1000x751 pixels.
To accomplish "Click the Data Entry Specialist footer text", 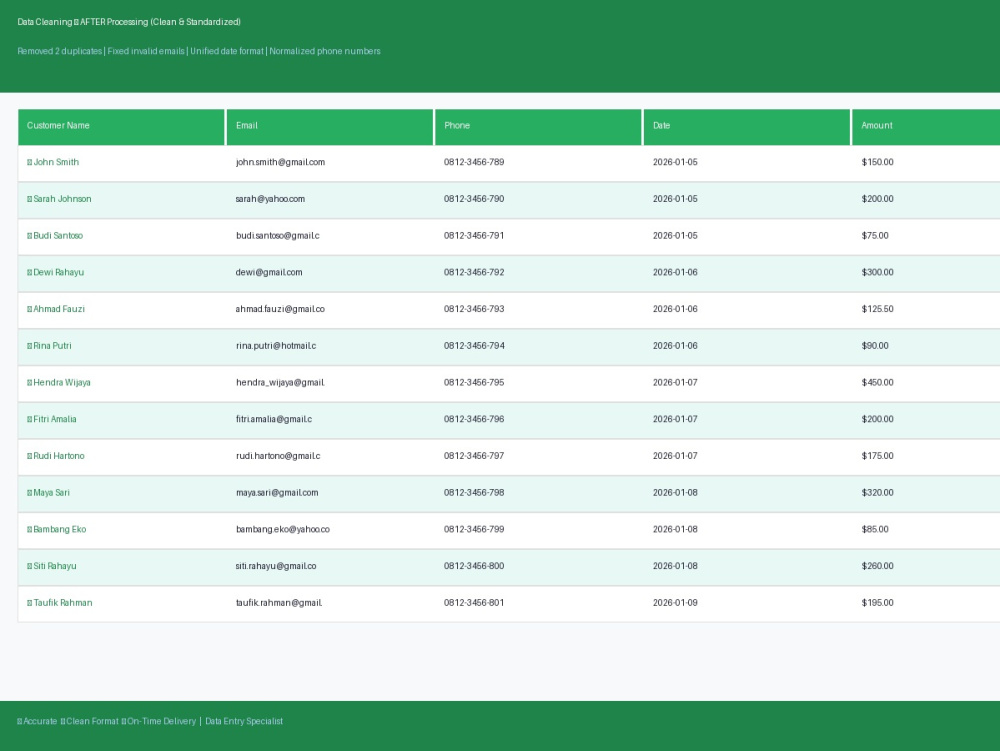I will click(244, 722).
